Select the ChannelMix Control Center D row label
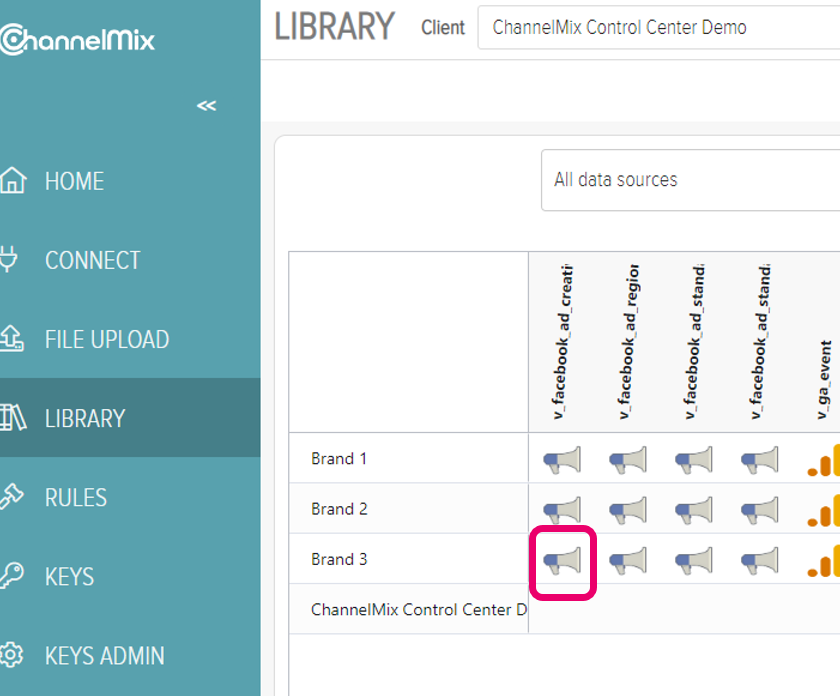The image size is (840, 696). pyautogui.click(x=419, y=610)
